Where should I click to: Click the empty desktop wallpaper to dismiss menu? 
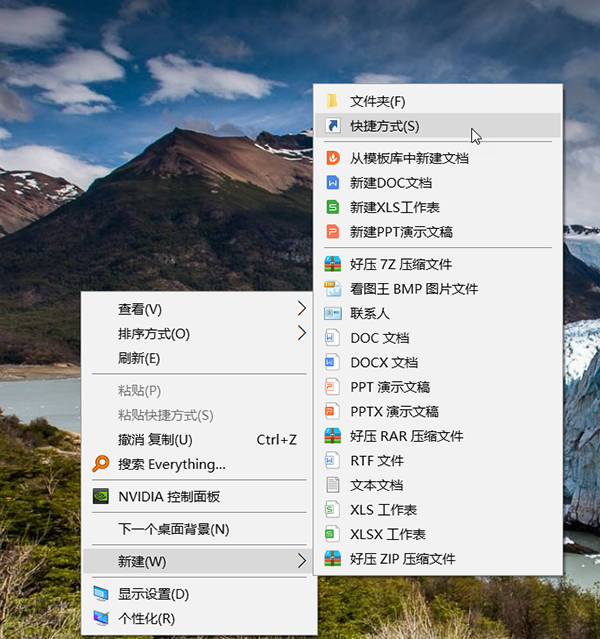tap(150, 150)
